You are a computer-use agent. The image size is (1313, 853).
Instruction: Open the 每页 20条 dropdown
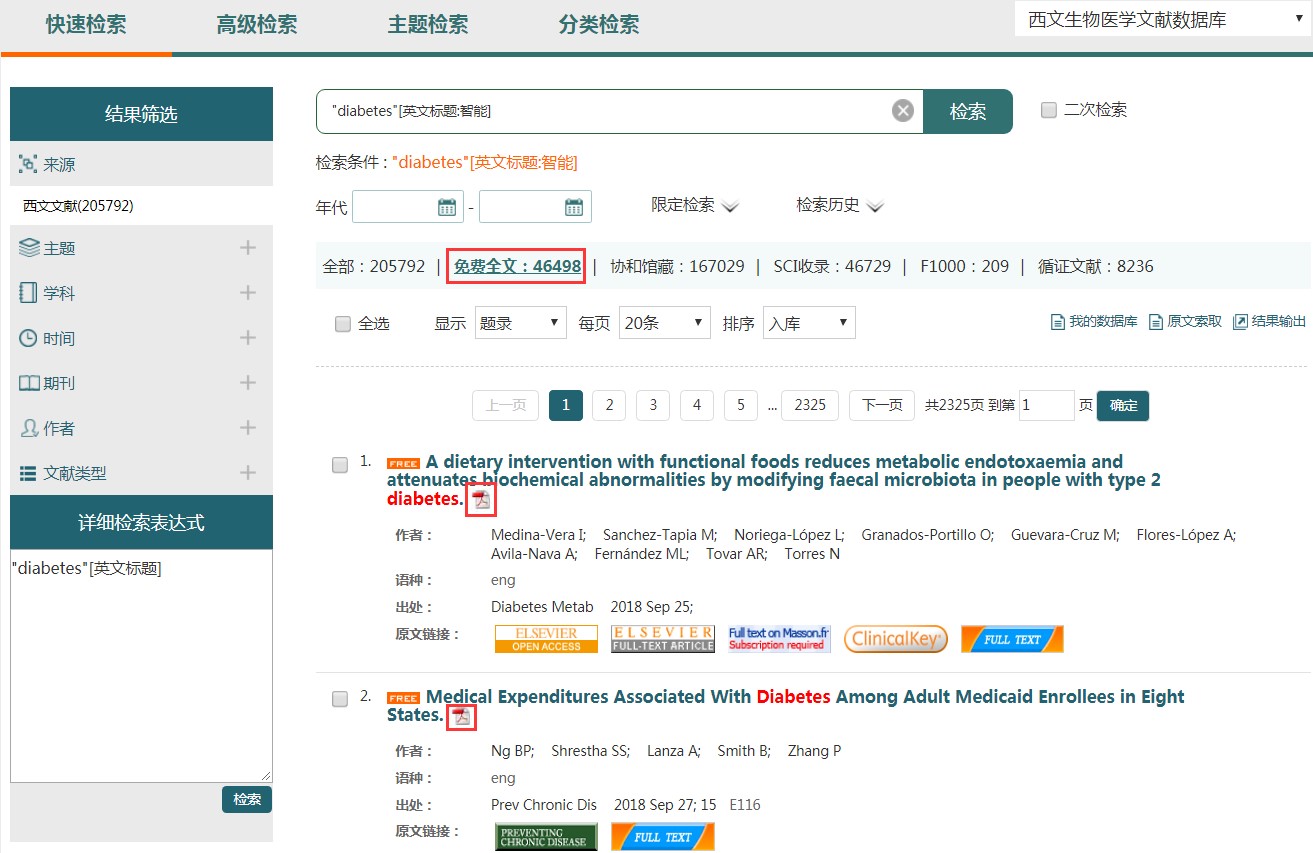(665, 323)
